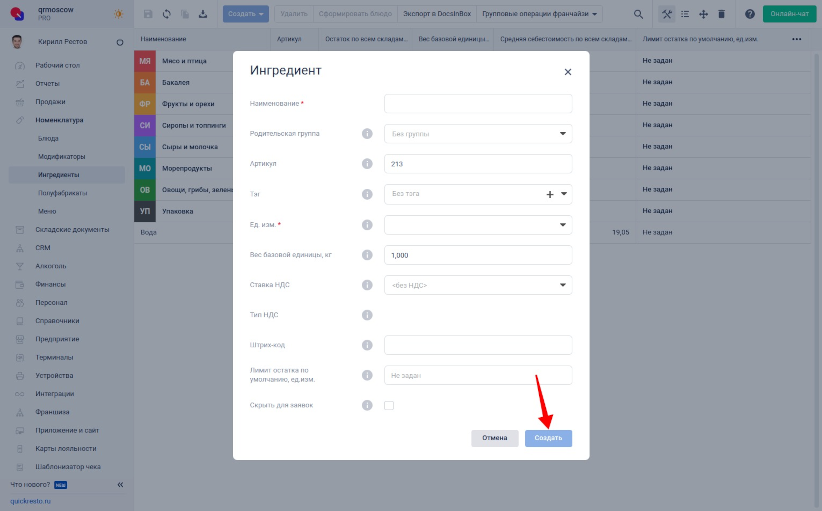
Task: Select Складские документы in sidebar
Action: pos(72,230)
